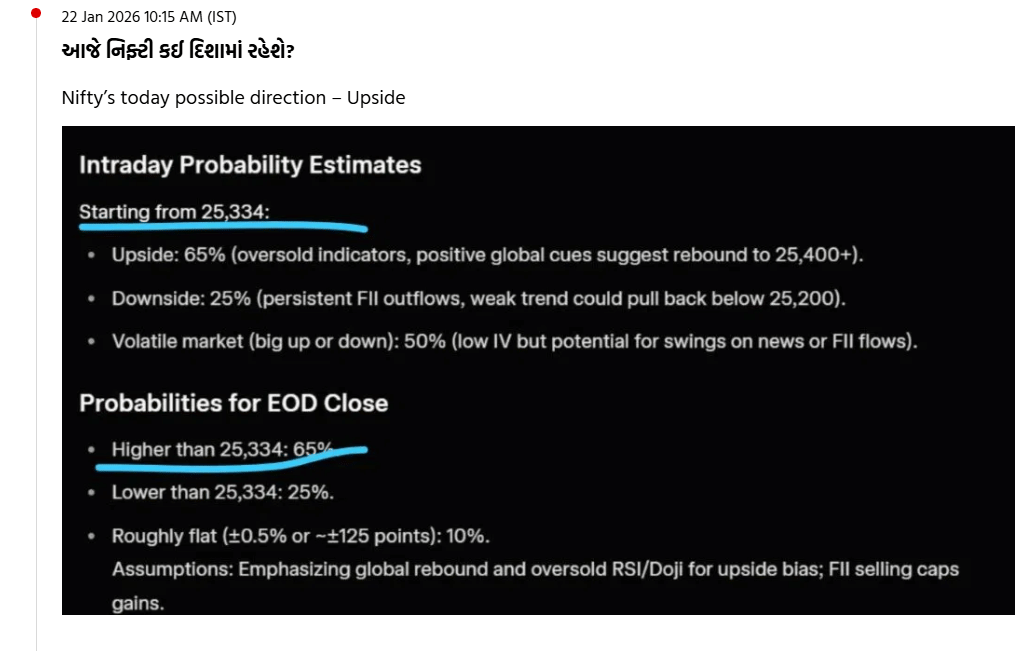Click the grey vertical timeline line
Image resolution: width=1015 pixels, height=651 pixels.
[x=37, y=350]
